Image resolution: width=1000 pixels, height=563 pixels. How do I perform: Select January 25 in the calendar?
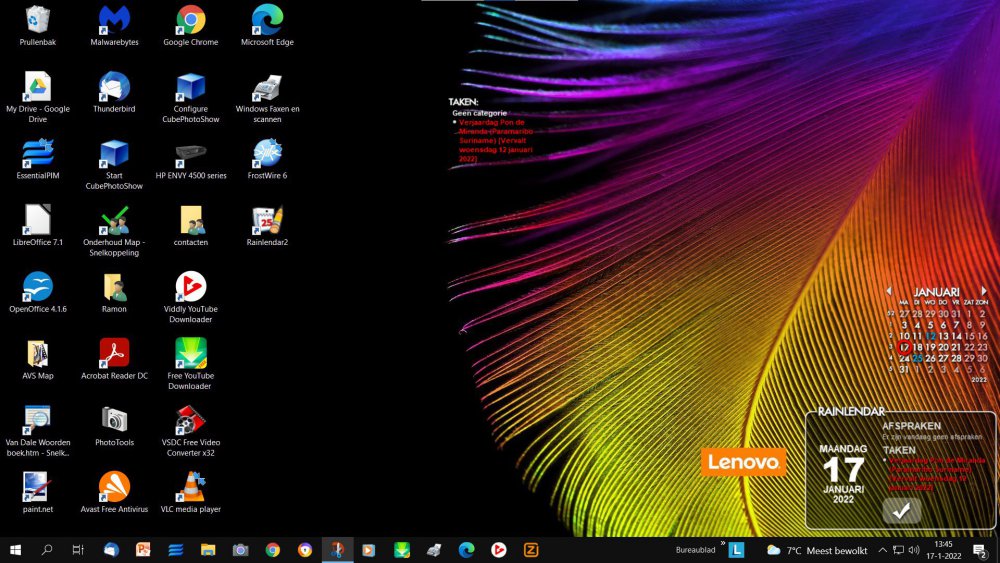(x=917, y=358)
